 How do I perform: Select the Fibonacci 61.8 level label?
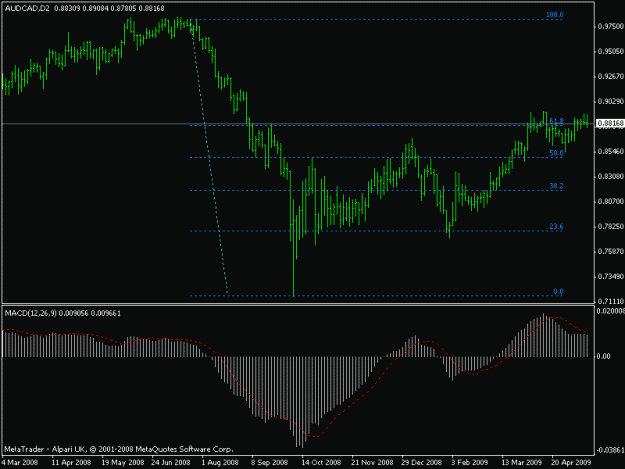pos(556,121)
